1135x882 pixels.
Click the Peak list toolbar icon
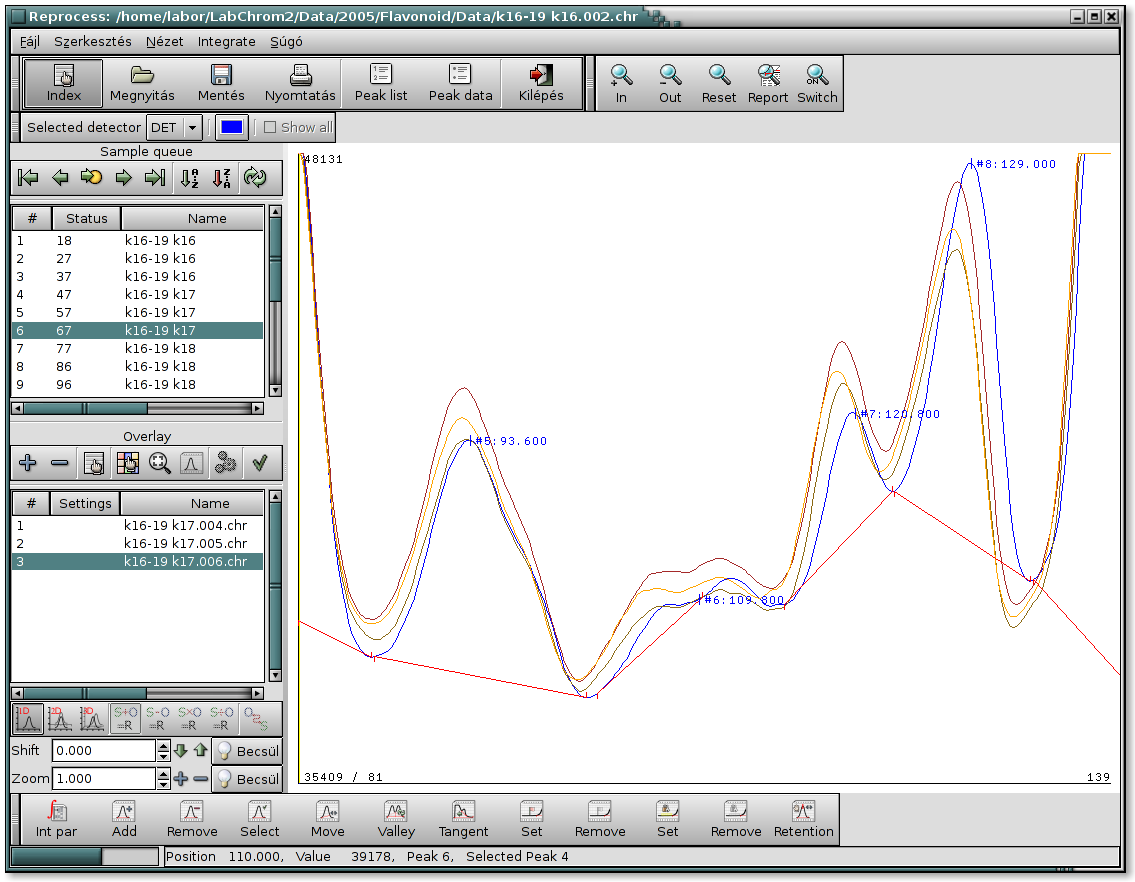(x=381, y=83)
